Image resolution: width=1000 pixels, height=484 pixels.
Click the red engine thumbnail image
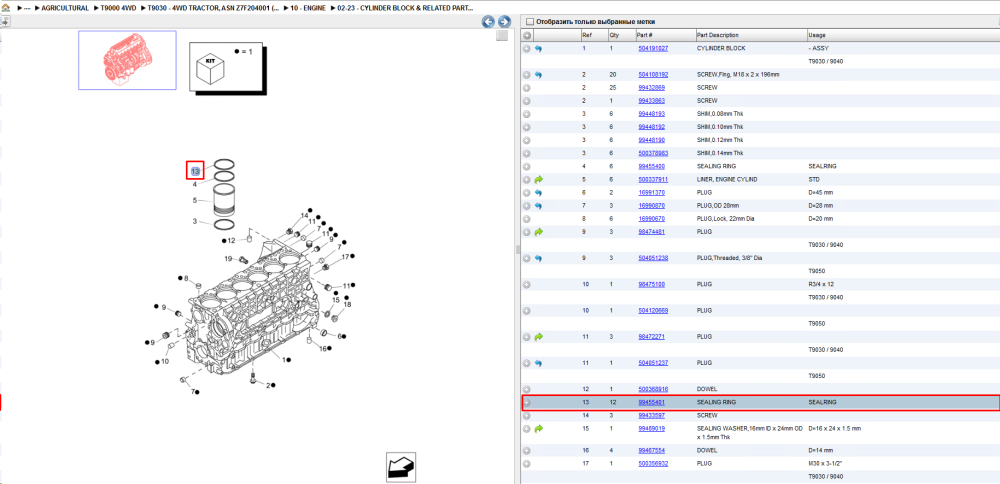126,60
